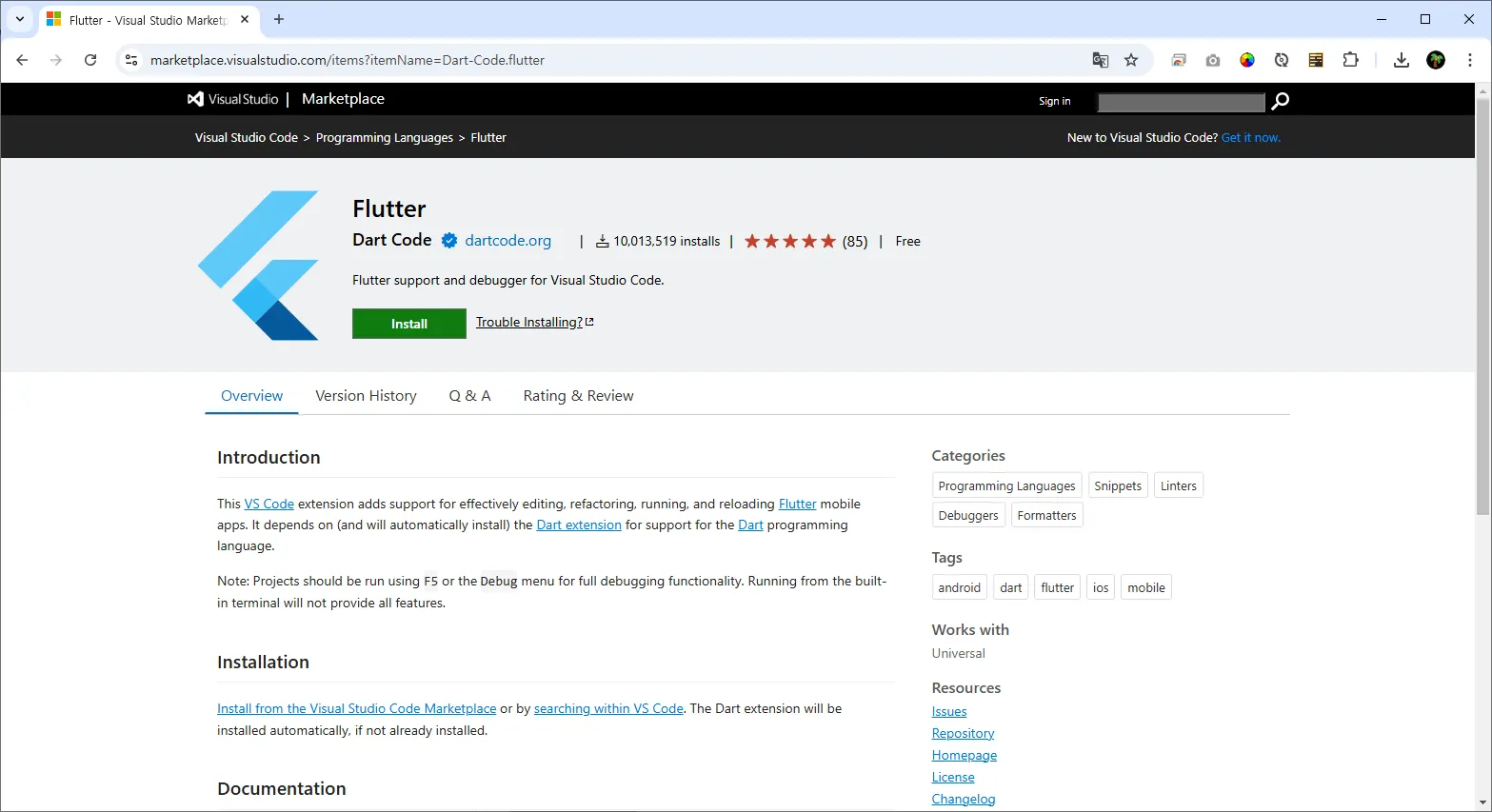
Task: Click the translate page icon
Action: click(1101, 60)
